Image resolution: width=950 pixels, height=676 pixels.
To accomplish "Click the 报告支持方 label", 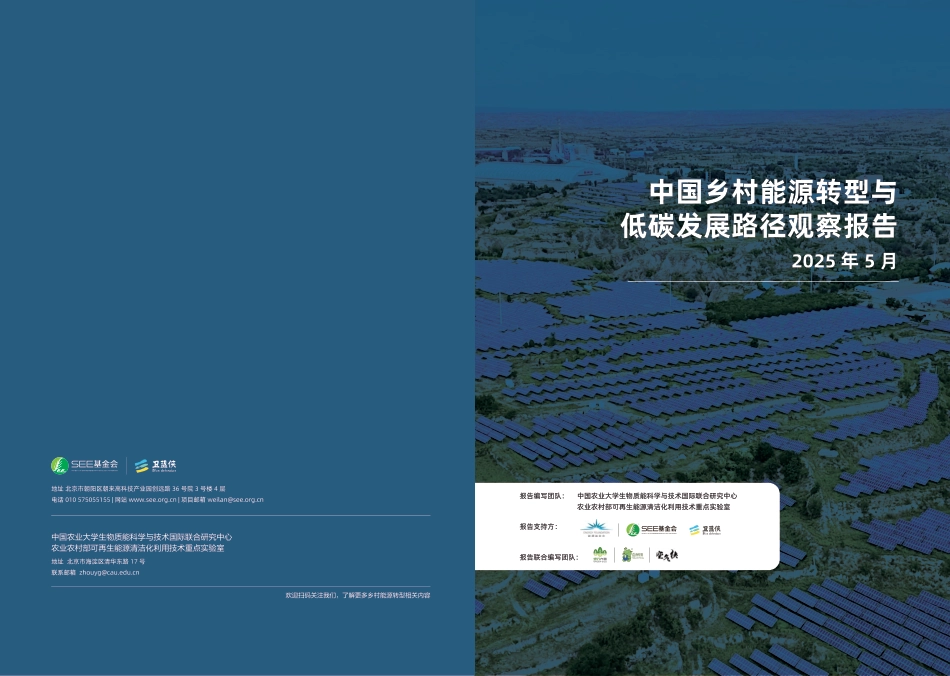I will coord(538,526).
